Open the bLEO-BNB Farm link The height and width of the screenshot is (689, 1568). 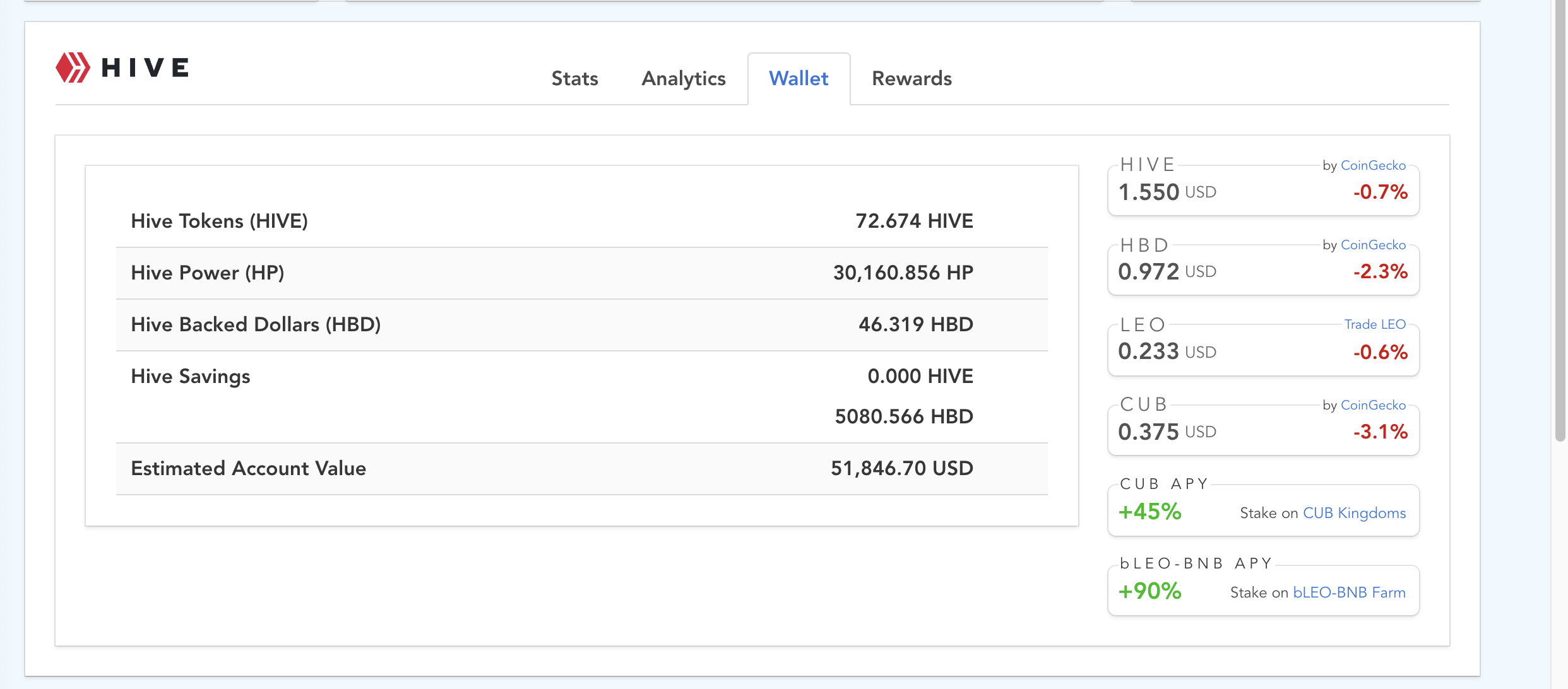(1349, 592)
